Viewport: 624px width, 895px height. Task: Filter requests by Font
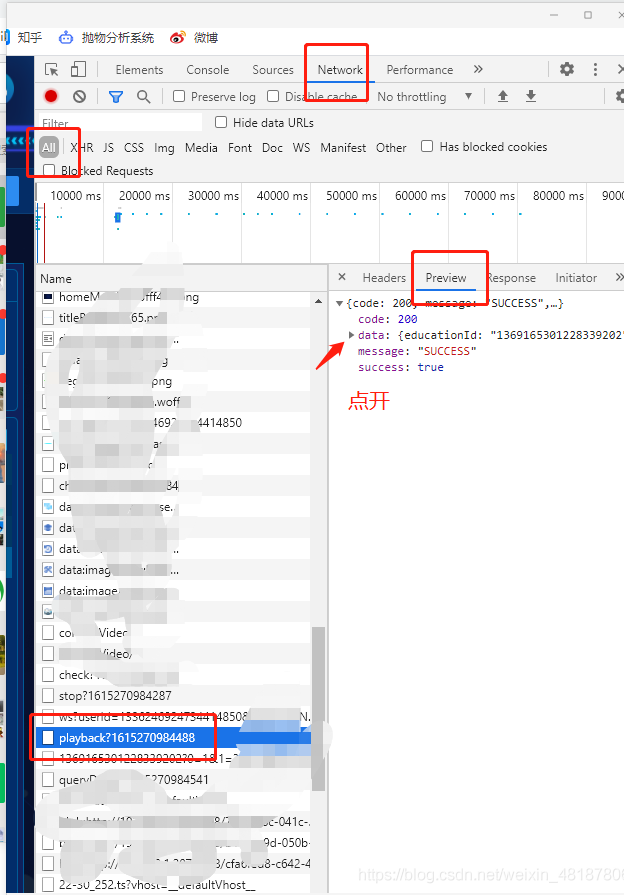click(240, 148)
